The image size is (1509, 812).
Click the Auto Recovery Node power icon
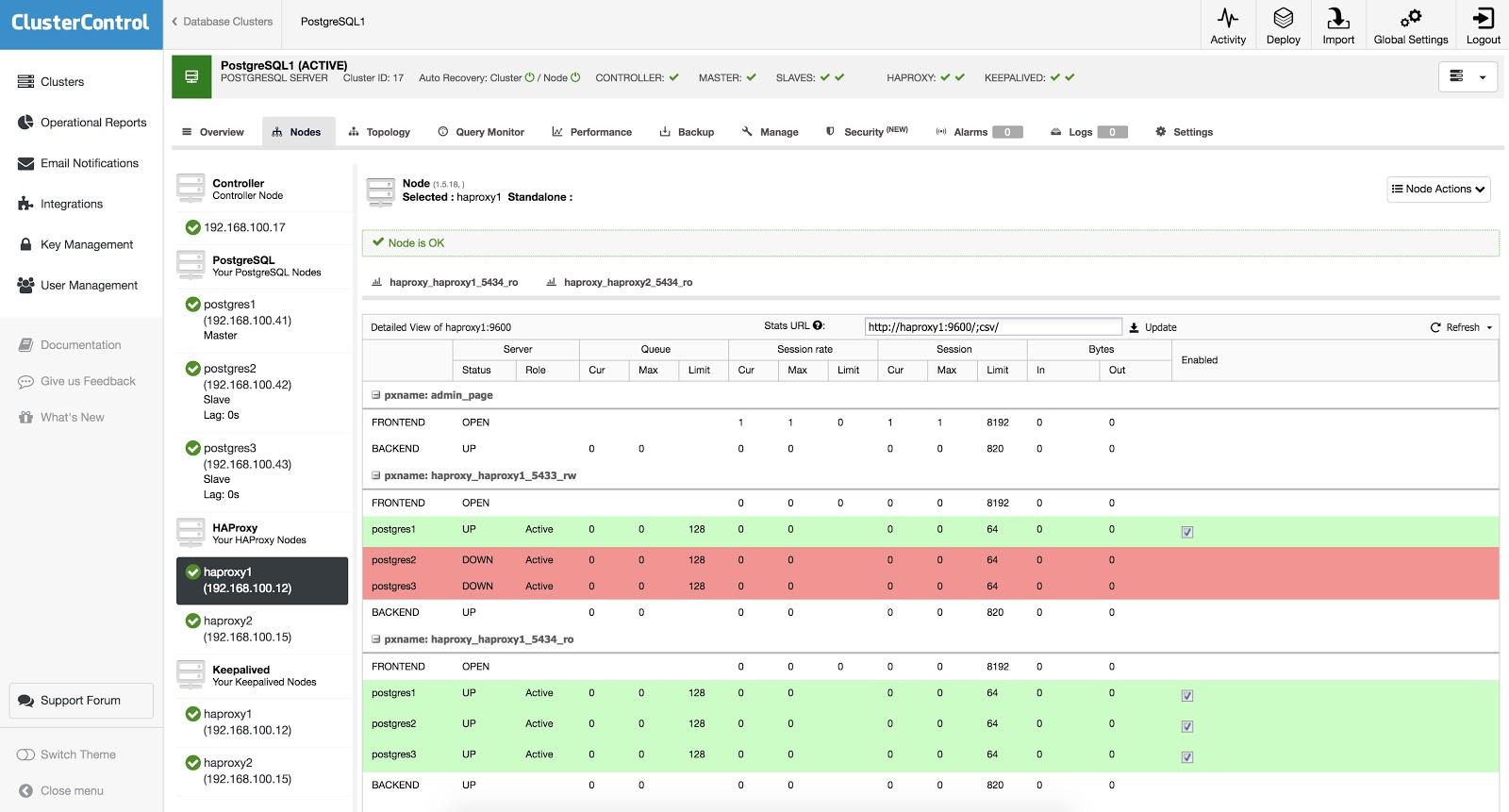pyautogui.click(x=575, y=77)
